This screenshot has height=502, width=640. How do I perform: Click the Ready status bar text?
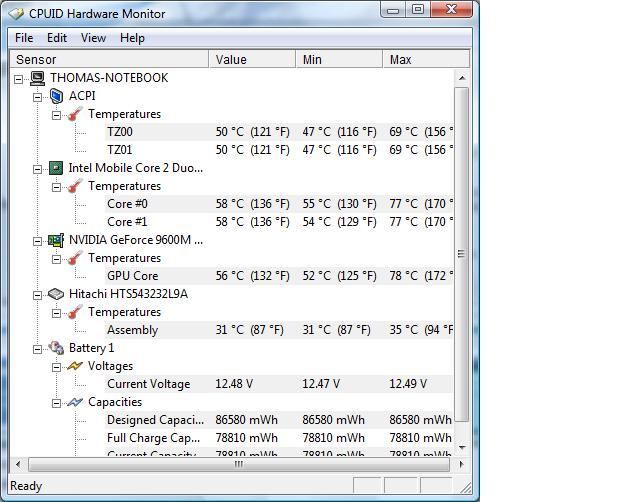pos(26,486)
